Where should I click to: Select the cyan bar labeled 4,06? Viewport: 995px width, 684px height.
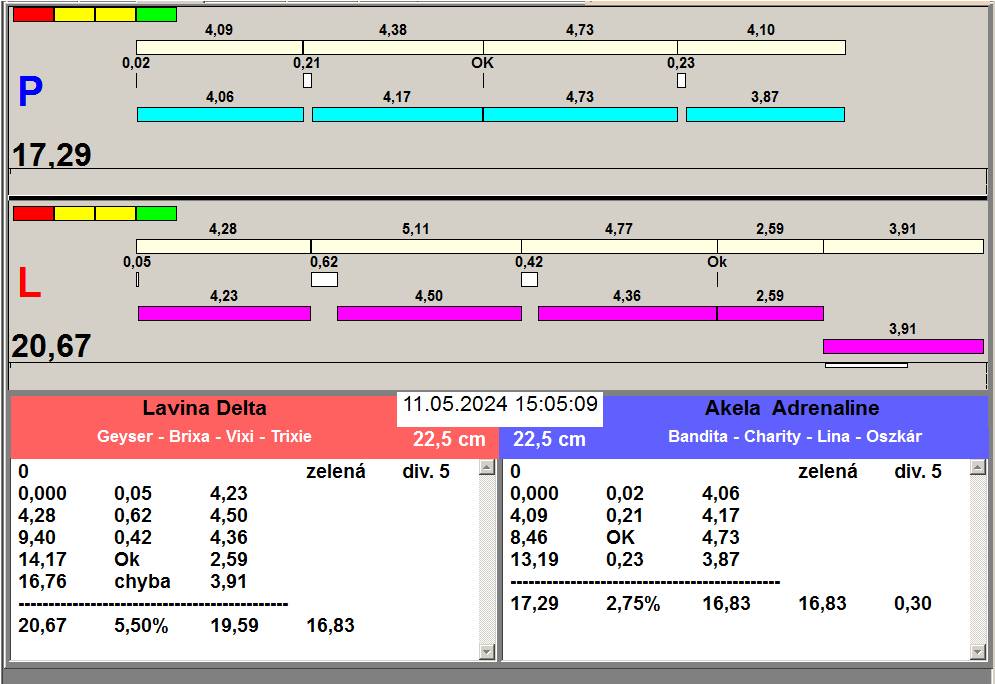click(x=220, y=115)
